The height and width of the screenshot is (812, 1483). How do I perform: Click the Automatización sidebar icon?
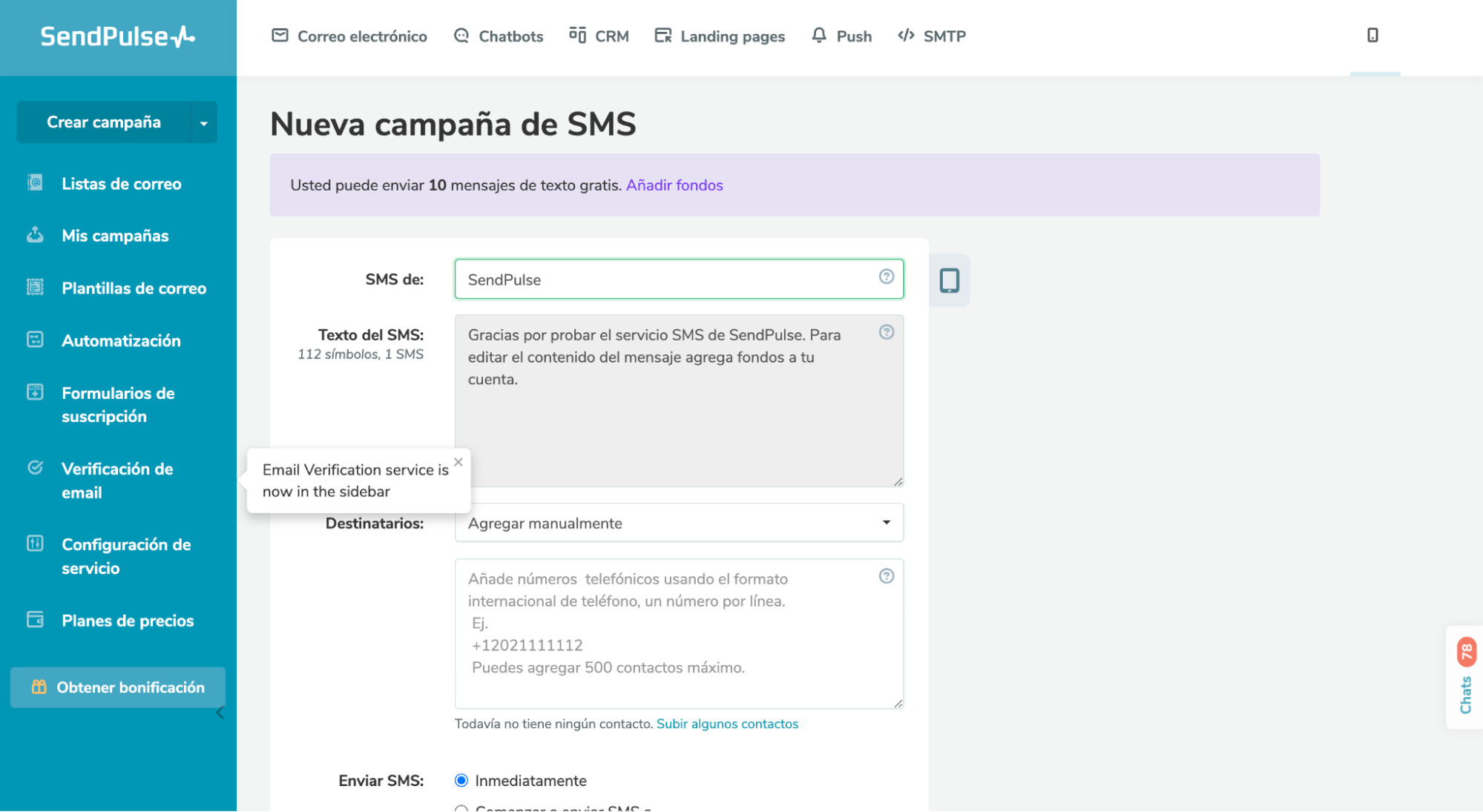pyautogui.click(x=35, y=340)
